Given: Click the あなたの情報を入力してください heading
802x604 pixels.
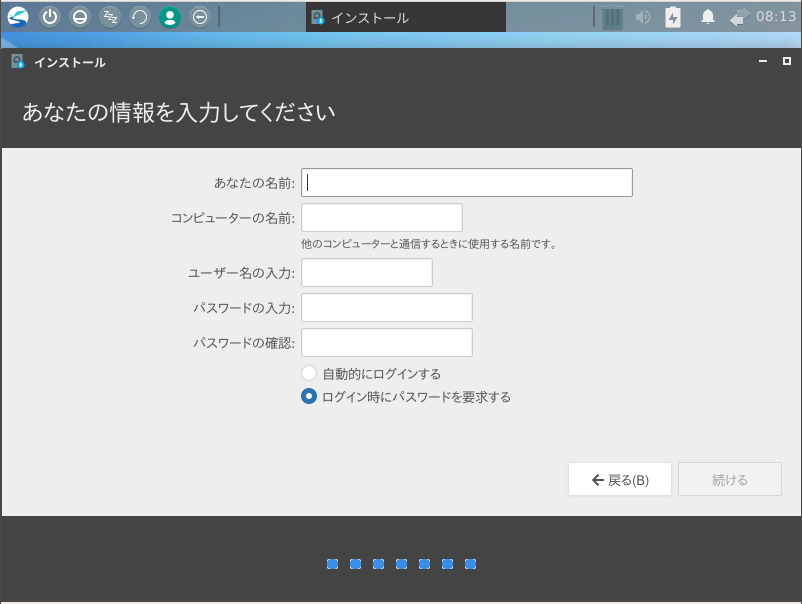Looking at the screenshot, I should tap(179, 113).
